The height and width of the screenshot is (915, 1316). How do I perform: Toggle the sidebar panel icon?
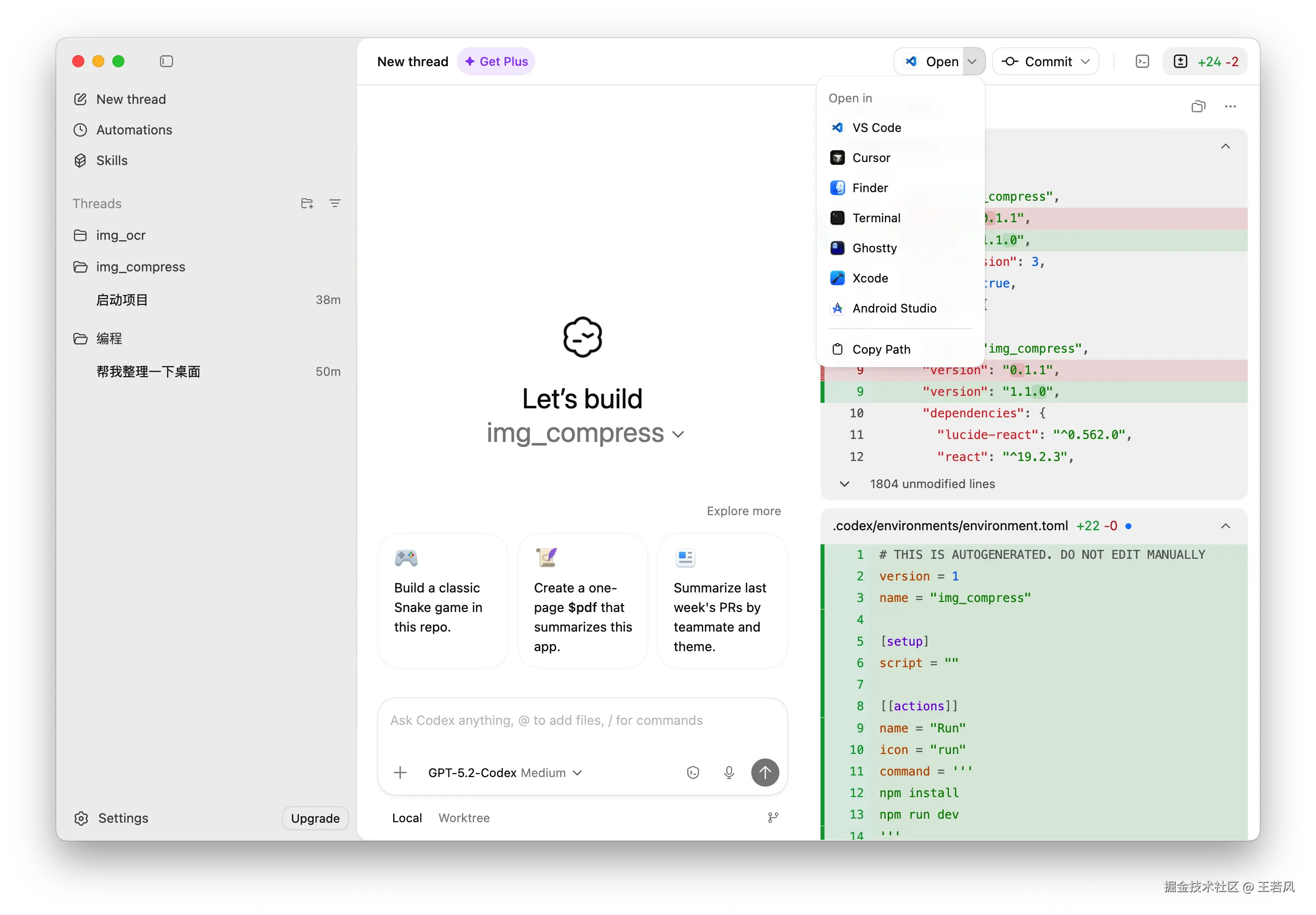(166, 61)
